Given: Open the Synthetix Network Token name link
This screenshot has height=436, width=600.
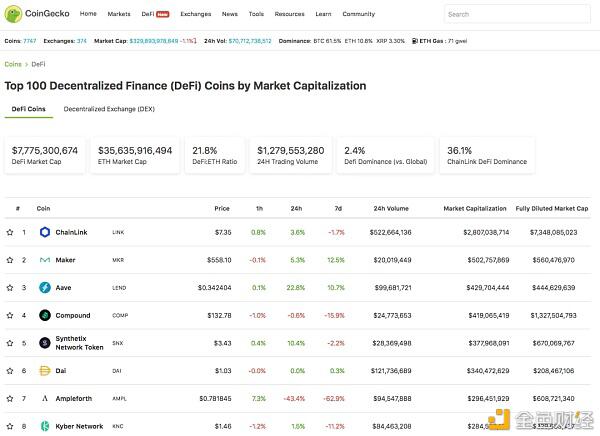Looking at the screenshot, I should 79,343.
